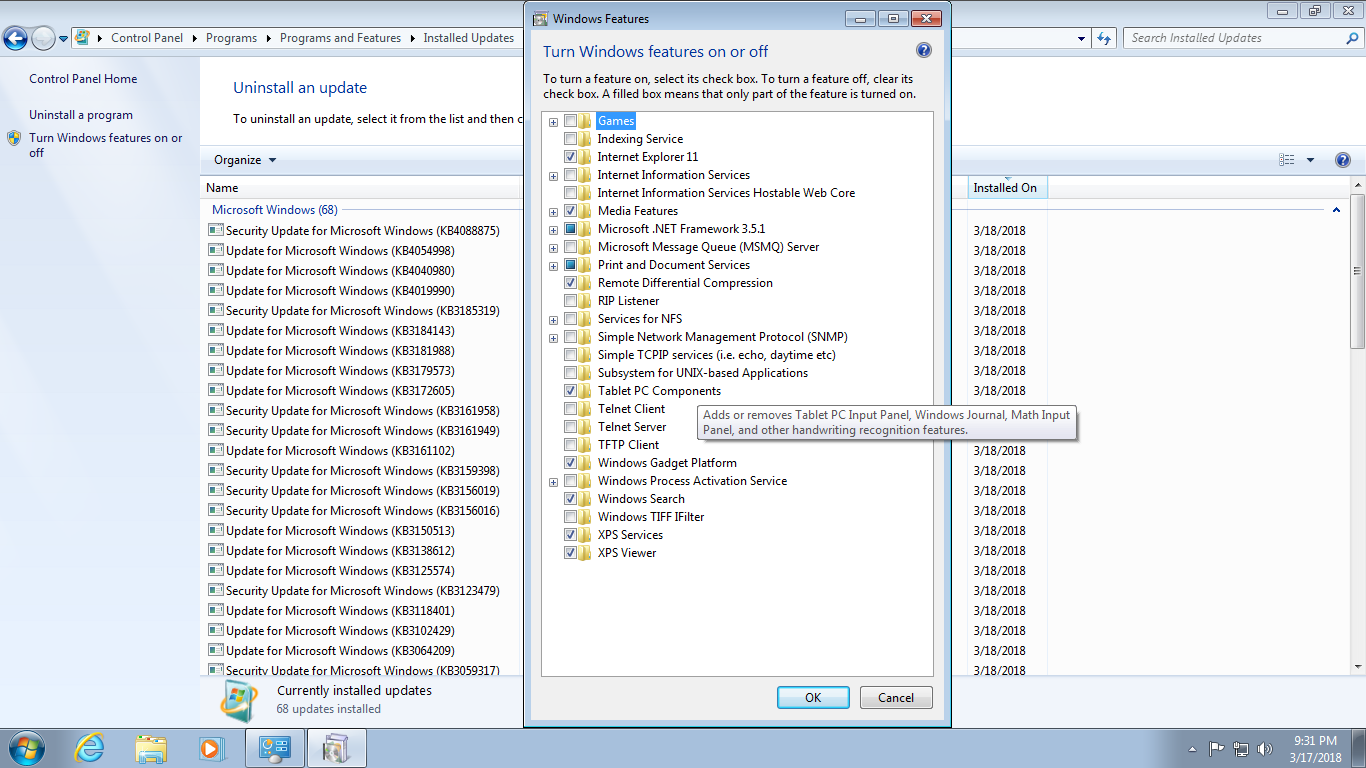Image resolution: width=1366 pixels, height=768 pixels.
Task: Open the Start menu orb
Action: [25, 748]
